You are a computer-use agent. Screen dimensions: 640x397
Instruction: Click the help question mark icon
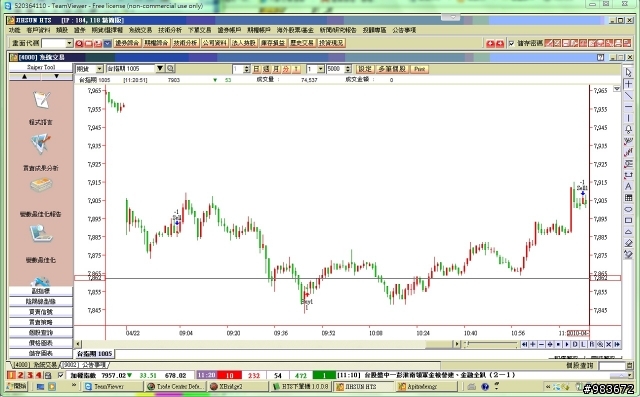600,58
